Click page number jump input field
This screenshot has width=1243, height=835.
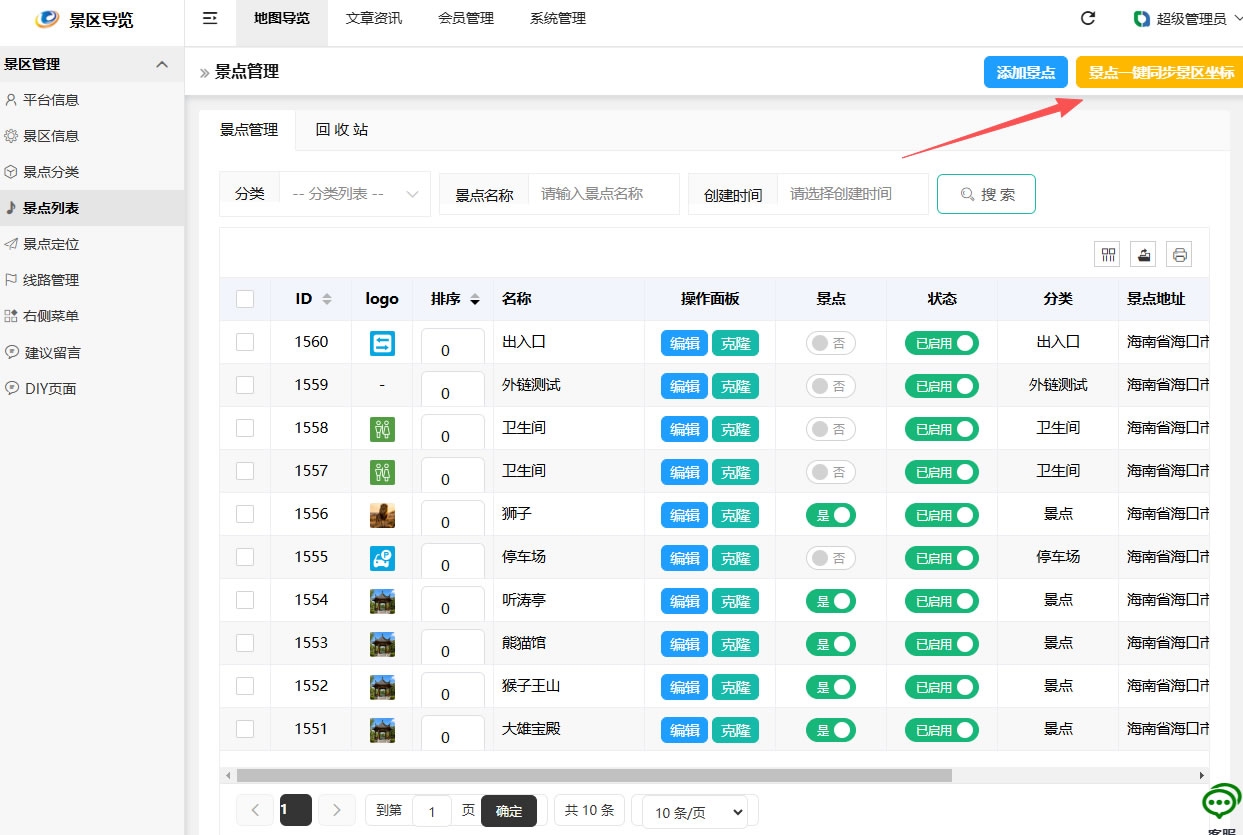click(x=432, y=812)
